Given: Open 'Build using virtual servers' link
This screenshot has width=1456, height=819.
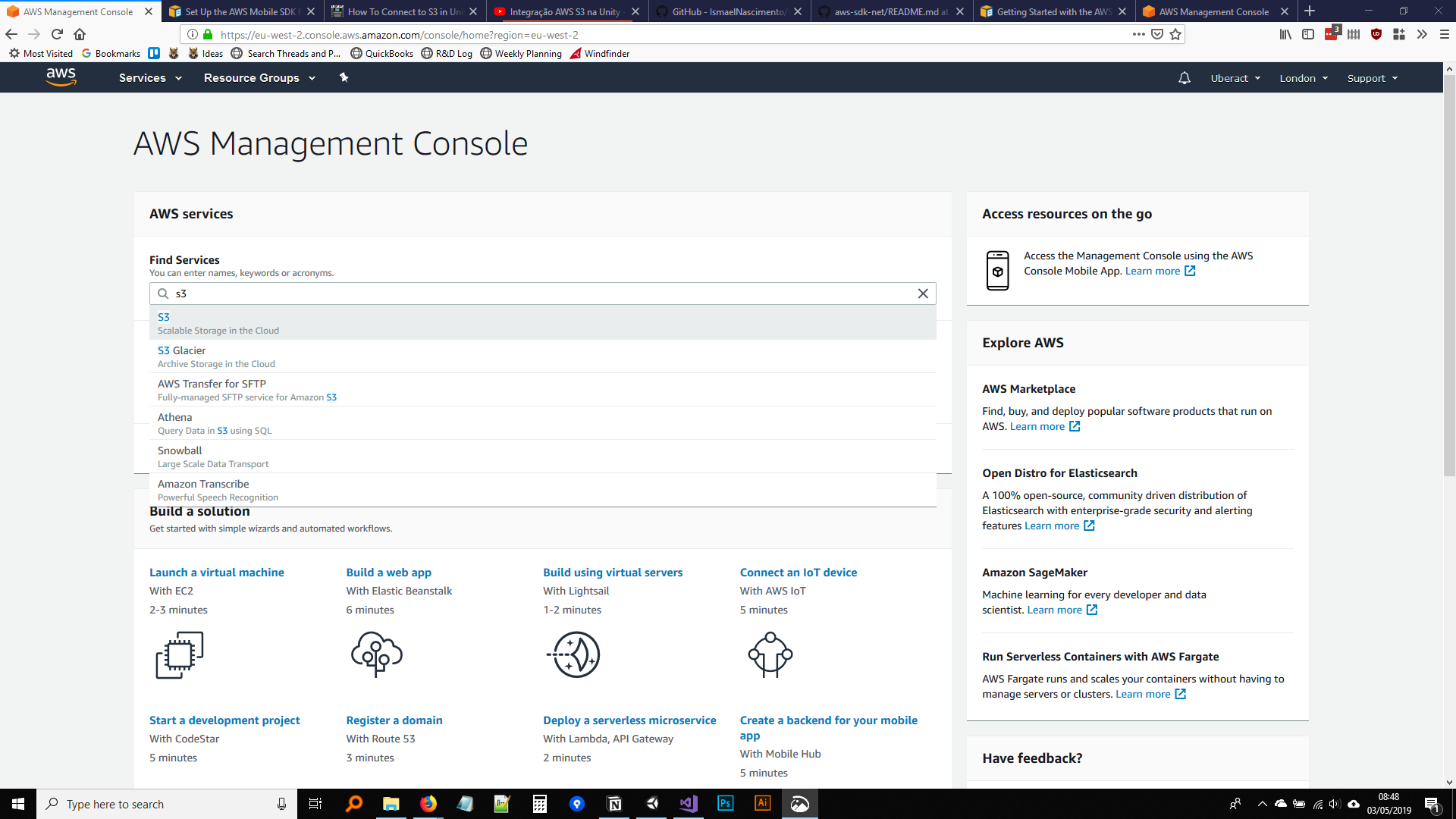Looking at the screenshot, I should [x=613, y=573].
